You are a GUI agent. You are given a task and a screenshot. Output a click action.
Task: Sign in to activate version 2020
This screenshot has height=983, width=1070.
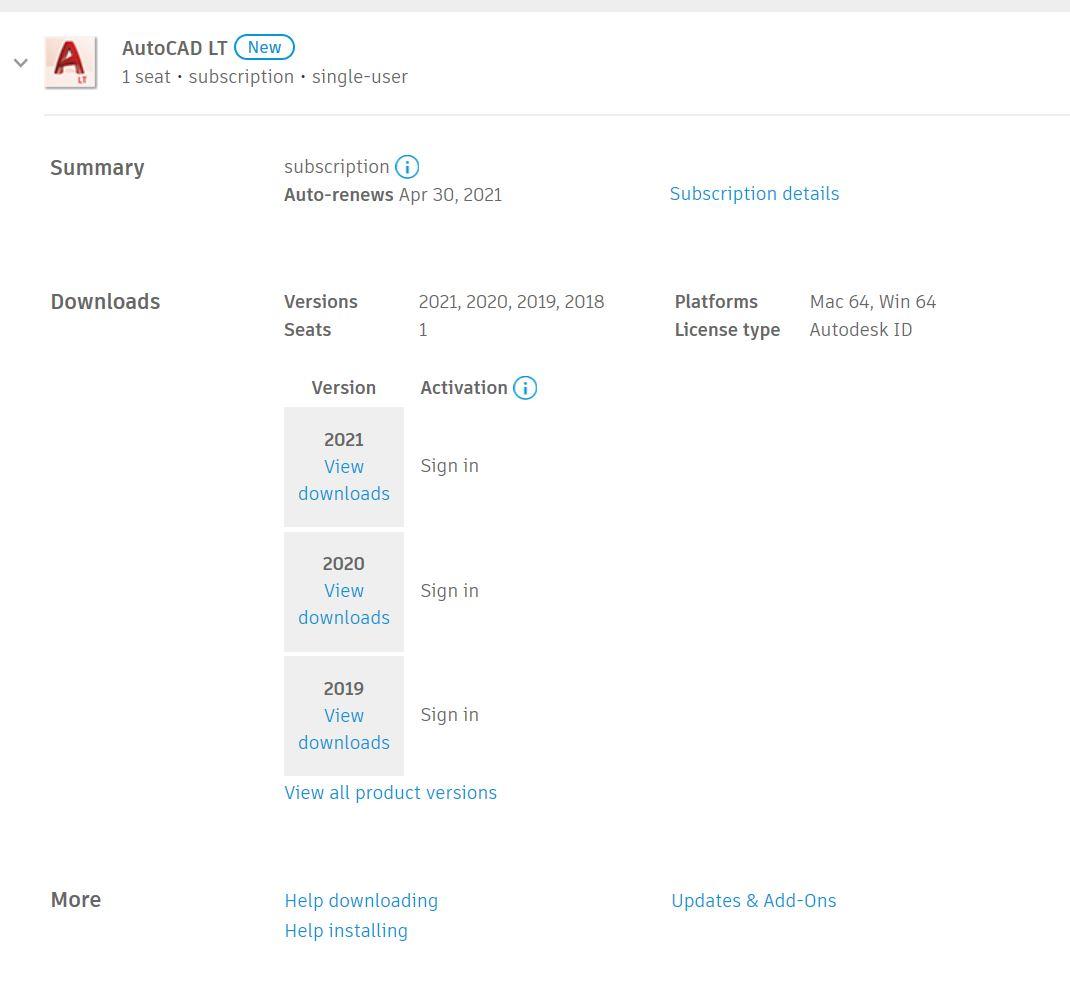pyautogui.click(x=449, y=590)
